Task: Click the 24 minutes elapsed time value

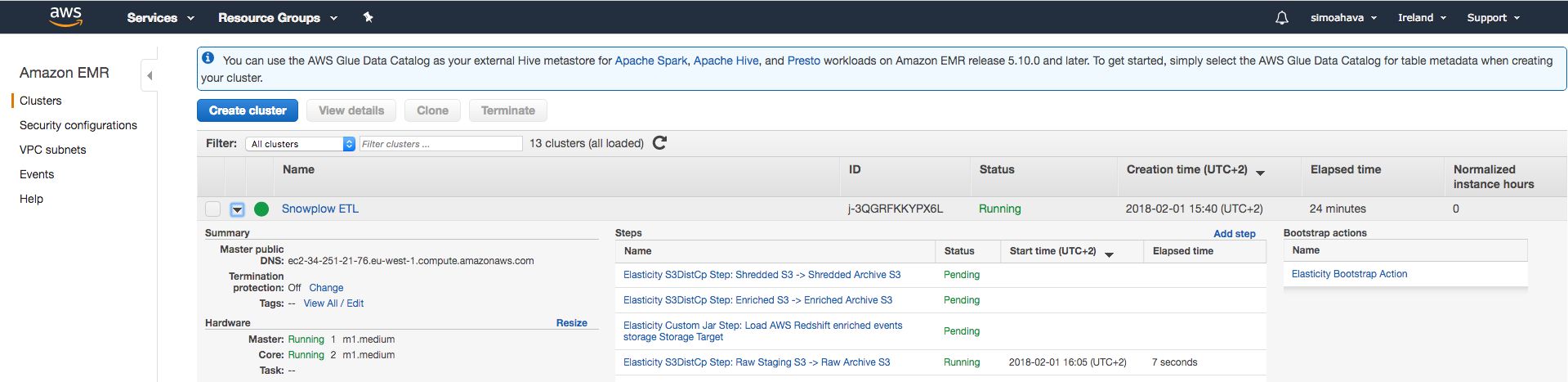Action: point(1338,209)
